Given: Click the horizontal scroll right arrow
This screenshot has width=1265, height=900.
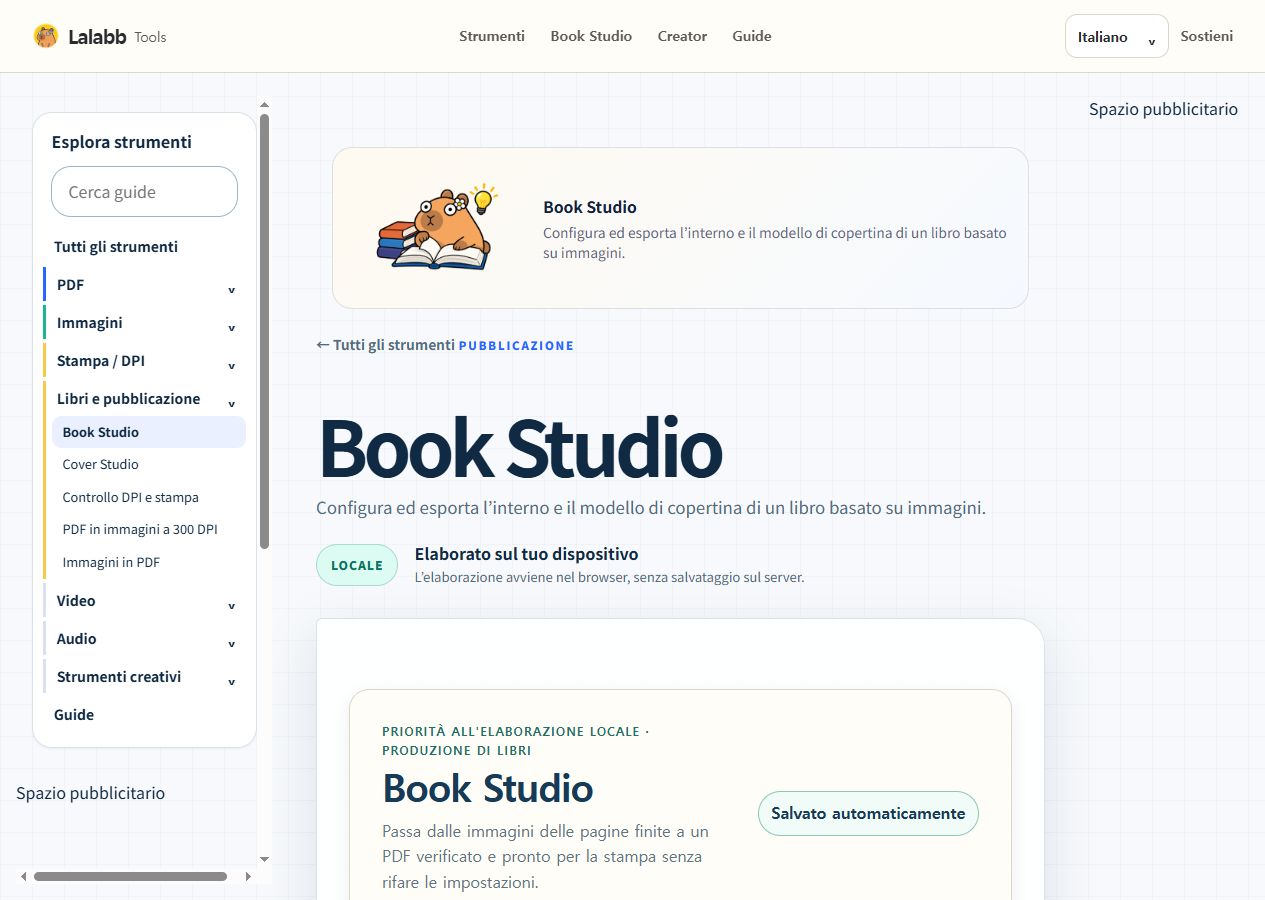Looking at the screenshot, I should [248, 876].
